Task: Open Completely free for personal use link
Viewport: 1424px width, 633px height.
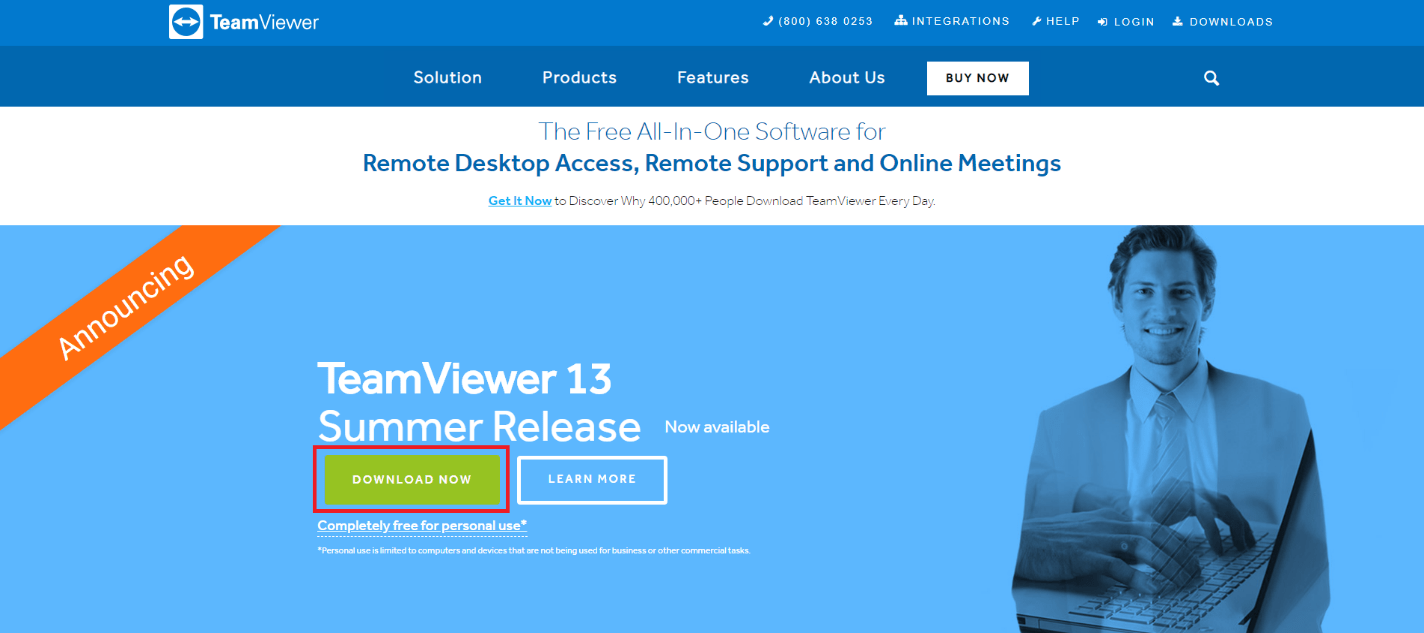Action: pos(422,526)
